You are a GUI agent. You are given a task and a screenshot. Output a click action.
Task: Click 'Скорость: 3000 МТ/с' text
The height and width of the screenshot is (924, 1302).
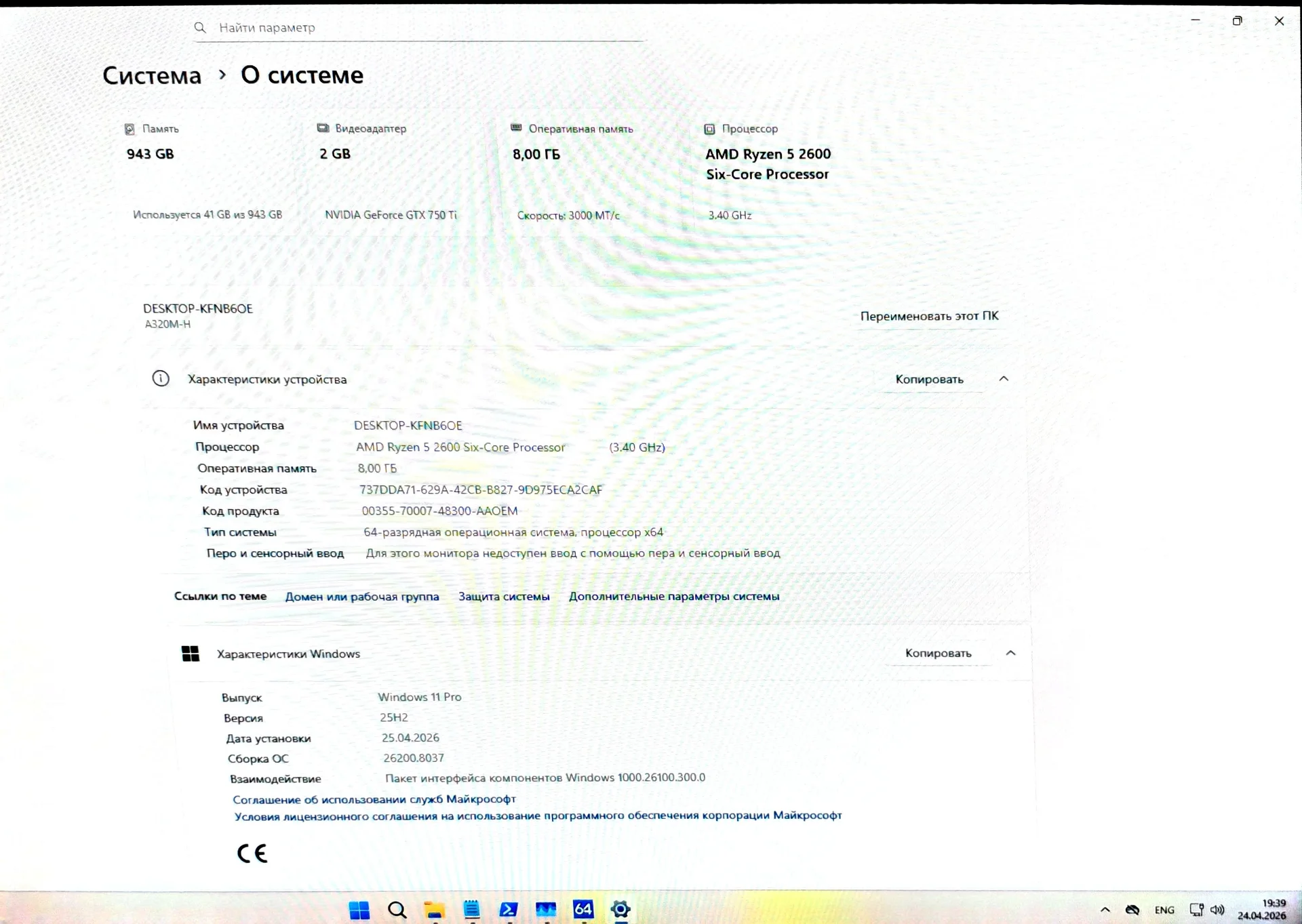[568, 216]
